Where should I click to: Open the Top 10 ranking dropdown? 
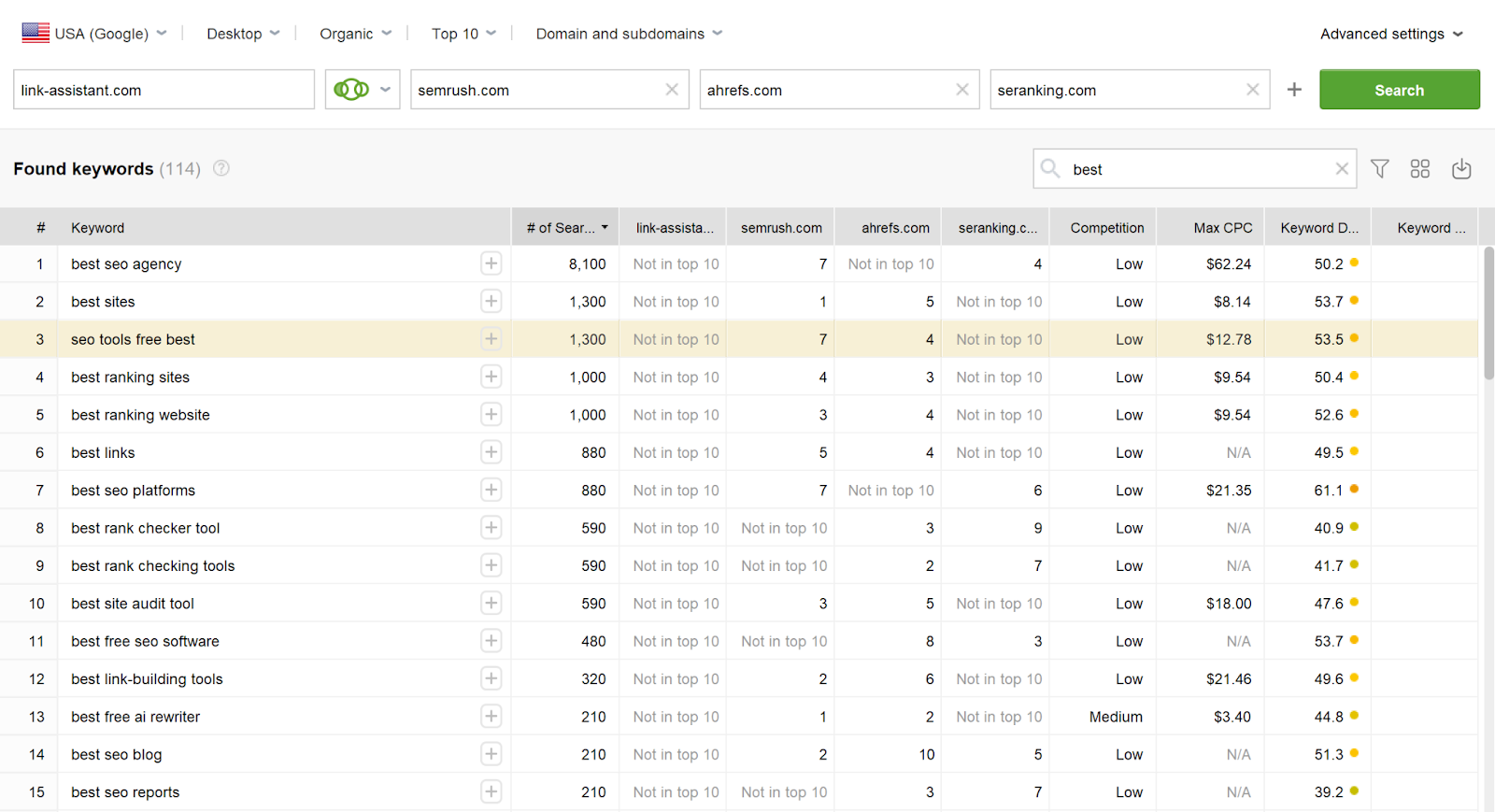coord(463,34)
